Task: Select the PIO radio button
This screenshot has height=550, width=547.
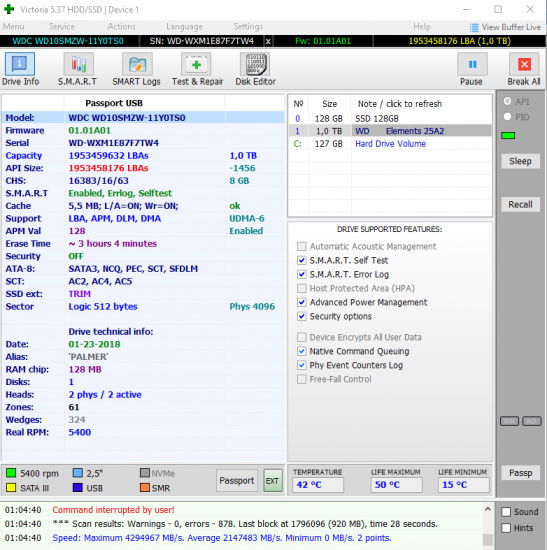Action: point(507,117)
